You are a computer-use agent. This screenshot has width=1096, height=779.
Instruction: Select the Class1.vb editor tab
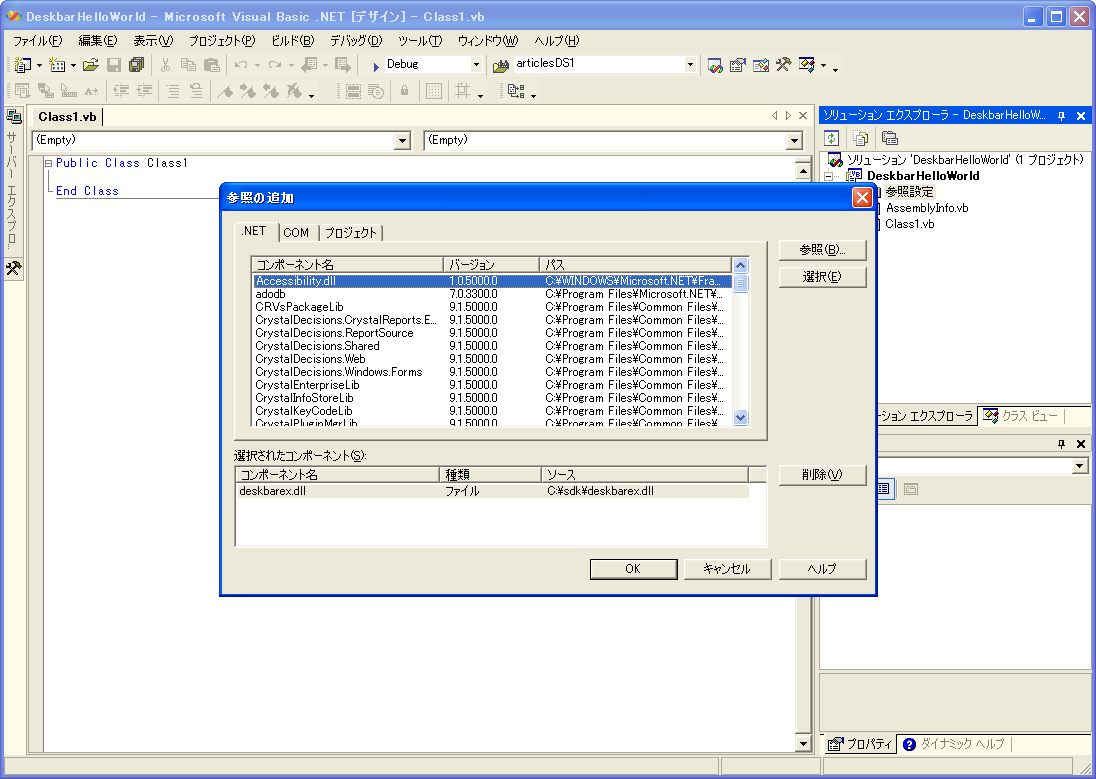[67, 117]
